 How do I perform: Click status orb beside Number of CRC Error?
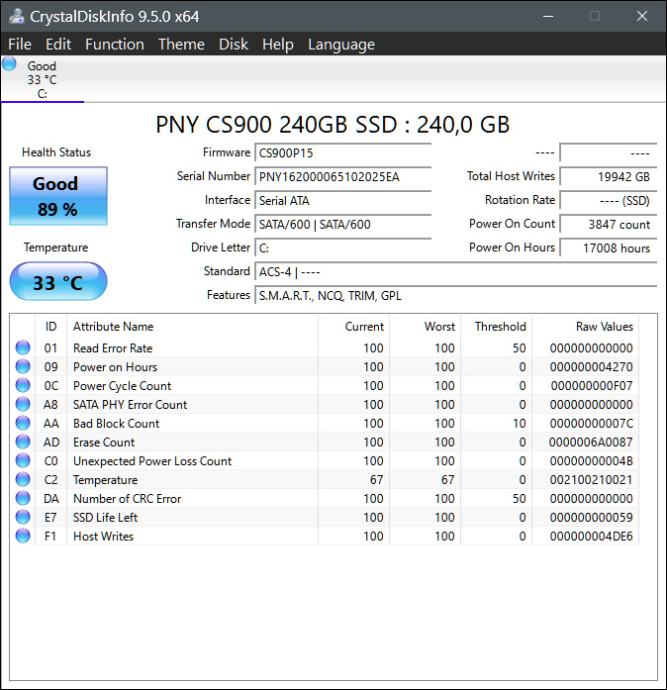click(23, 498)
